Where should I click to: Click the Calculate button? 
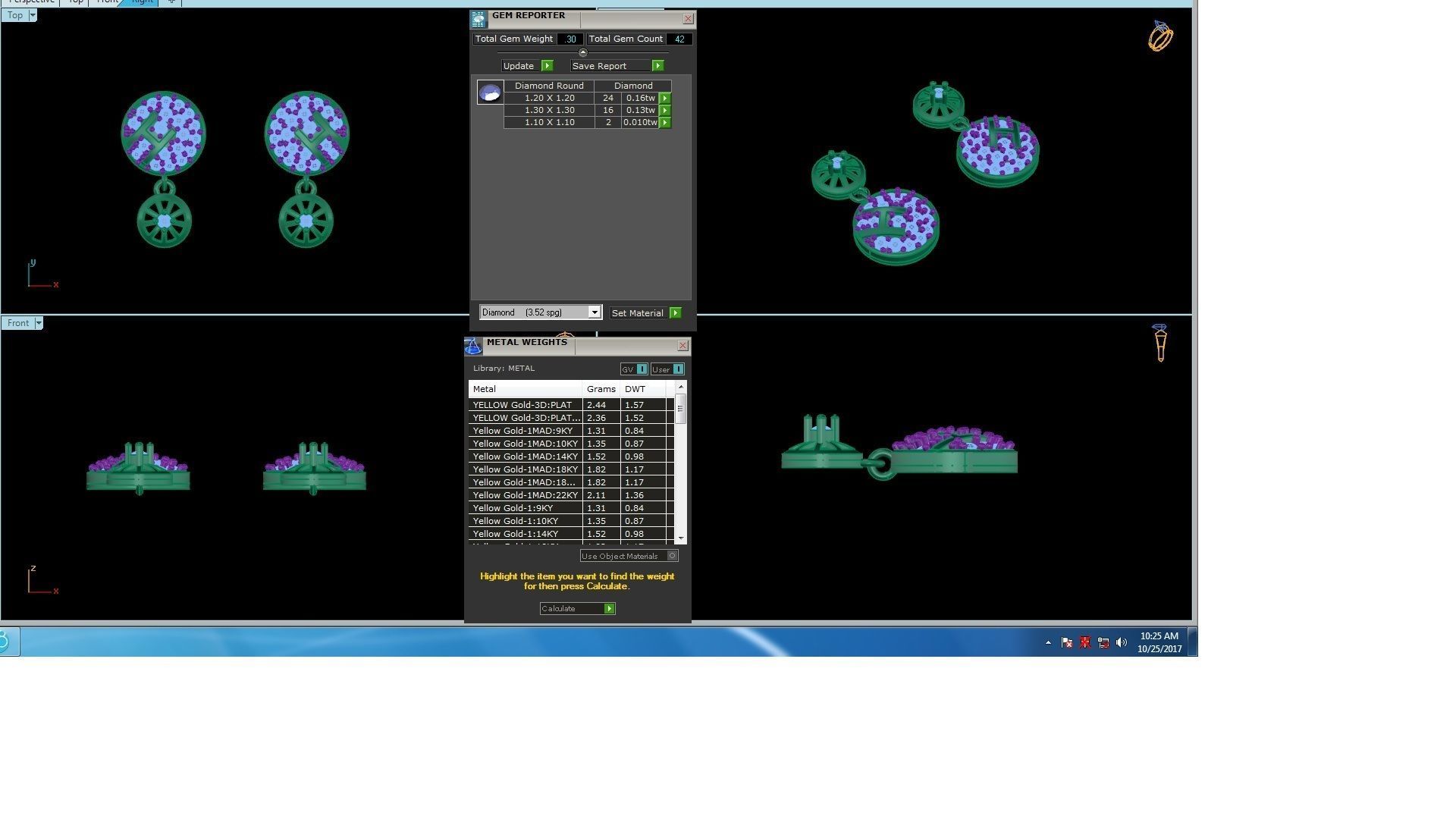click(577, 609)
